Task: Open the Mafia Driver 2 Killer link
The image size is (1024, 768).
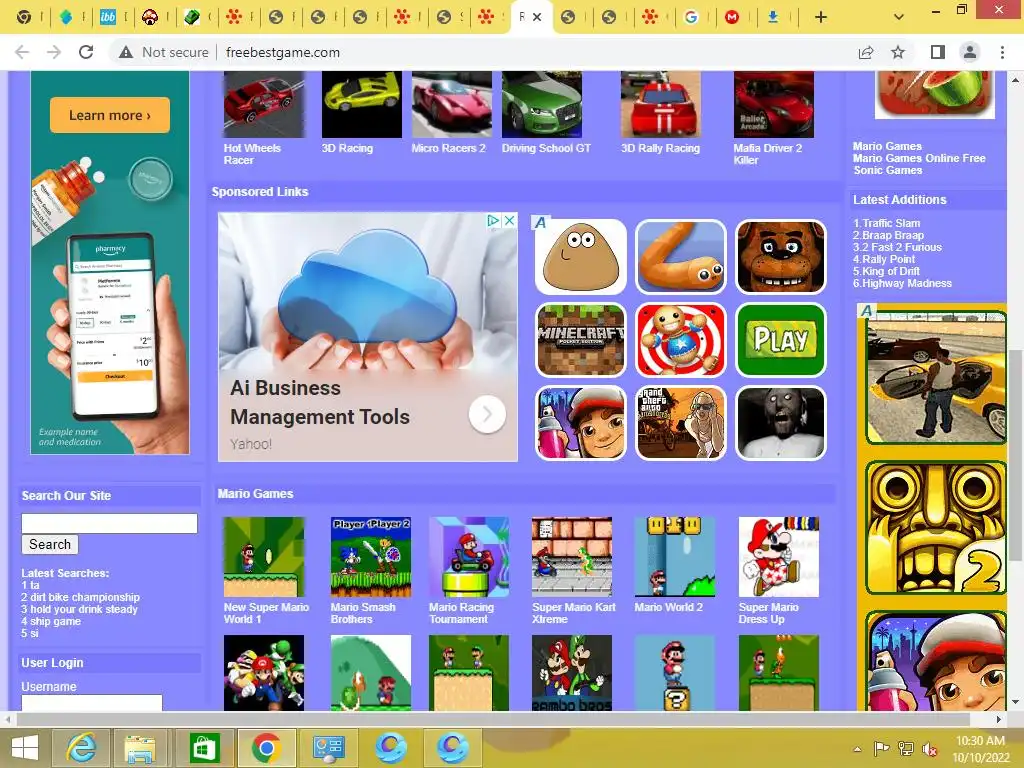Action: (x=768, y=154)
